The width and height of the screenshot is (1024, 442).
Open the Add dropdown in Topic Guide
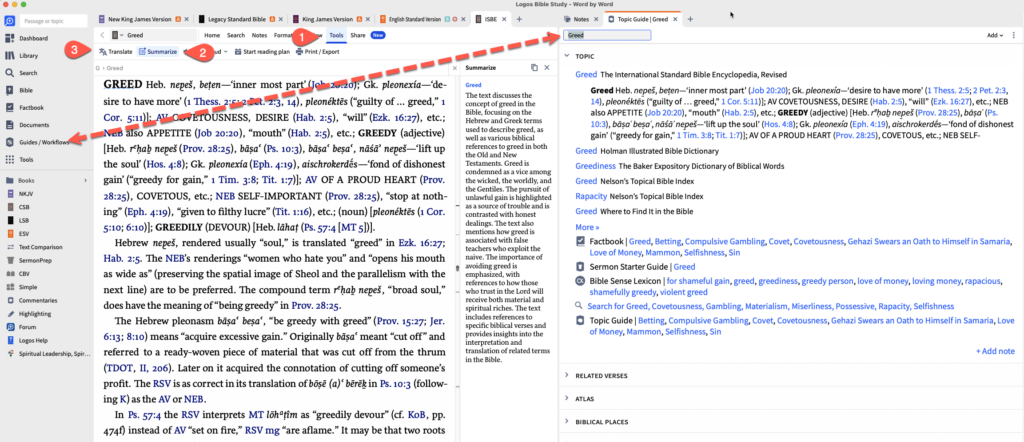click(x=995, y=35)
